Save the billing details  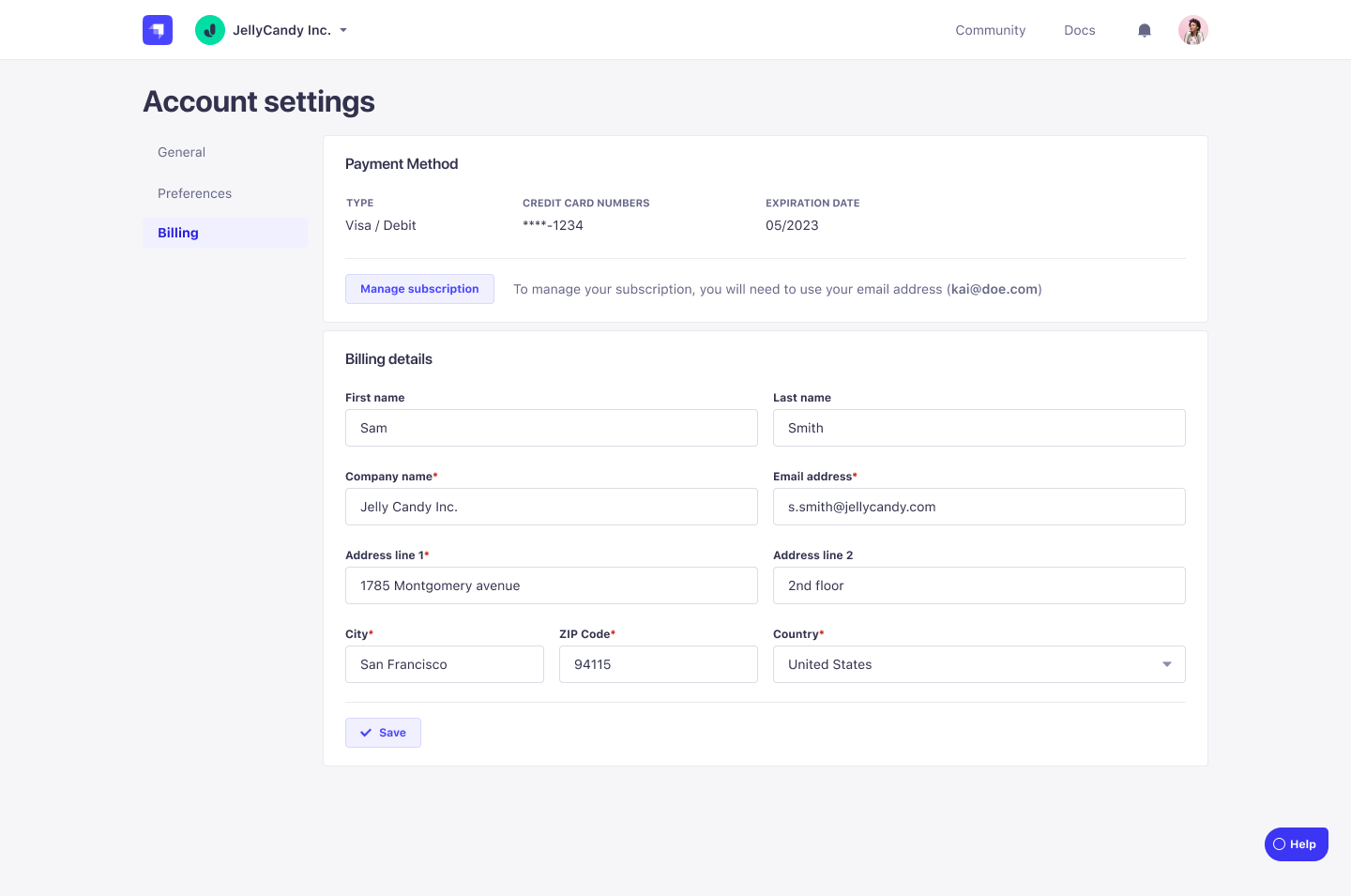coord(383,733)
